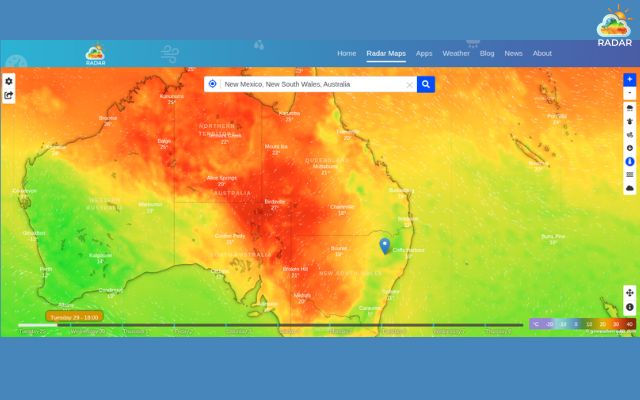Click the Sydney city label

pos(391,292)
